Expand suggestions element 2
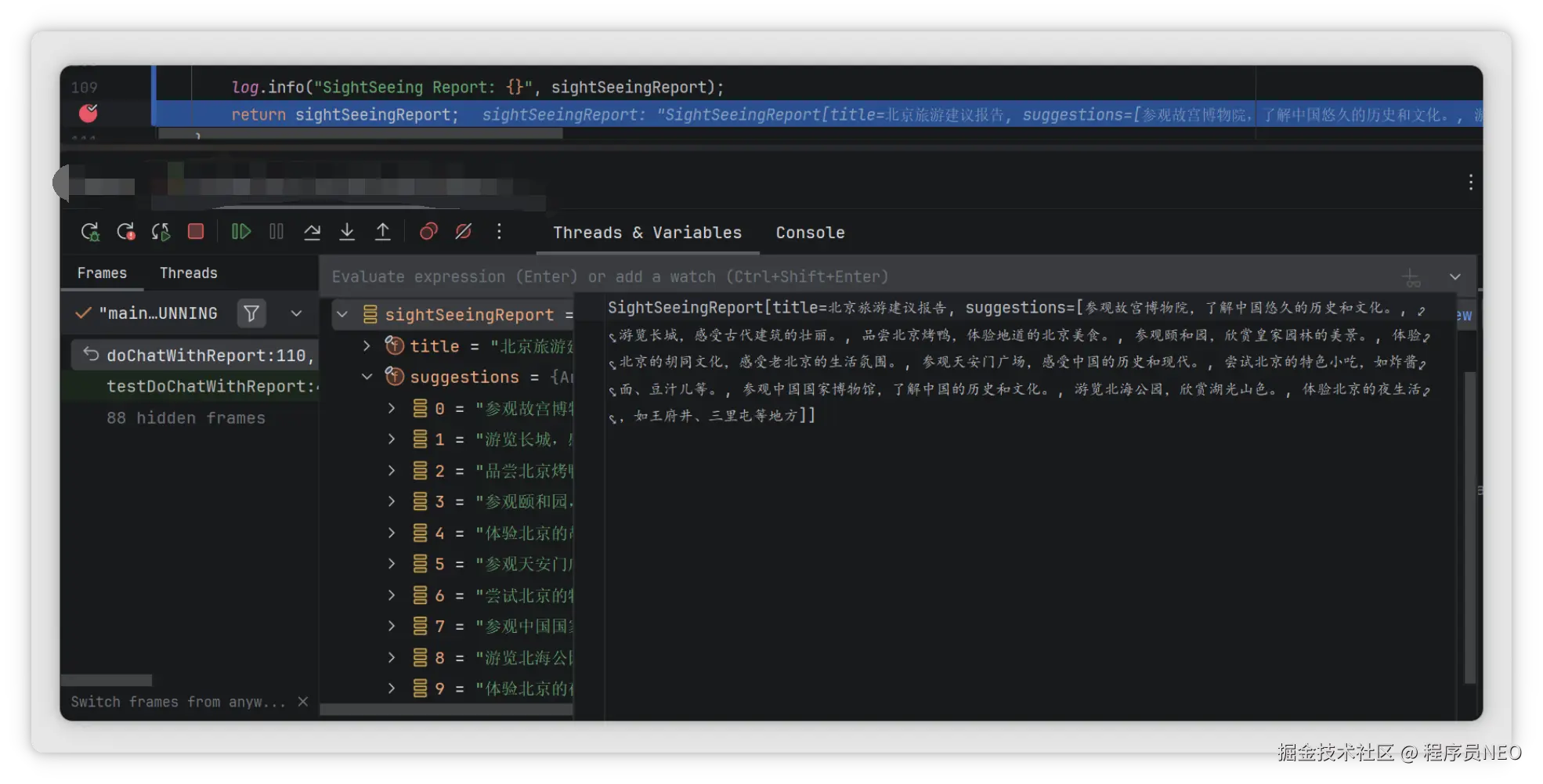Screen dimensions: 1543x784 (x=392, y=471)
